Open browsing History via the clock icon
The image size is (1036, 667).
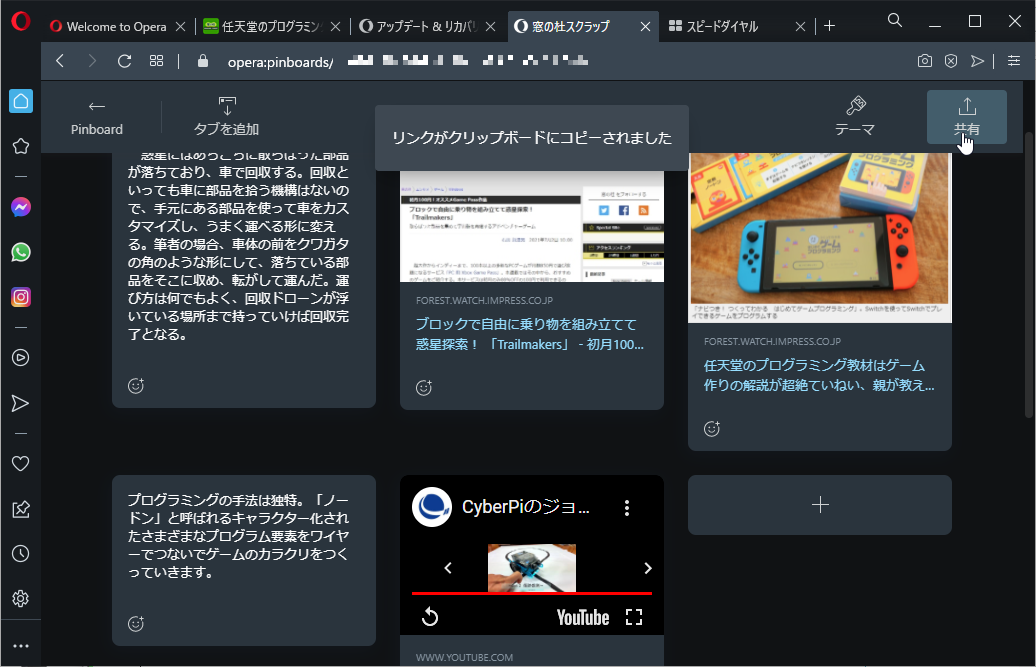20,553
